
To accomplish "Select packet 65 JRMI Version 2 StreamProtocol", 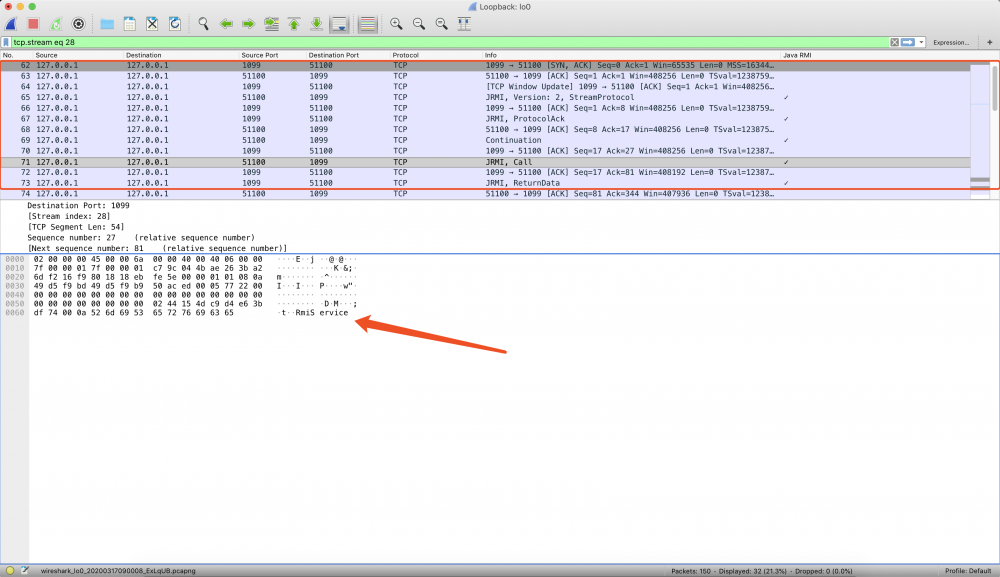I will coord(485,98).
